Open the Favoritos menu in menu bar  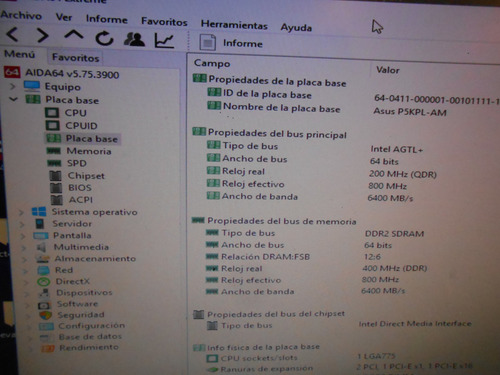(x=164, y=22)
